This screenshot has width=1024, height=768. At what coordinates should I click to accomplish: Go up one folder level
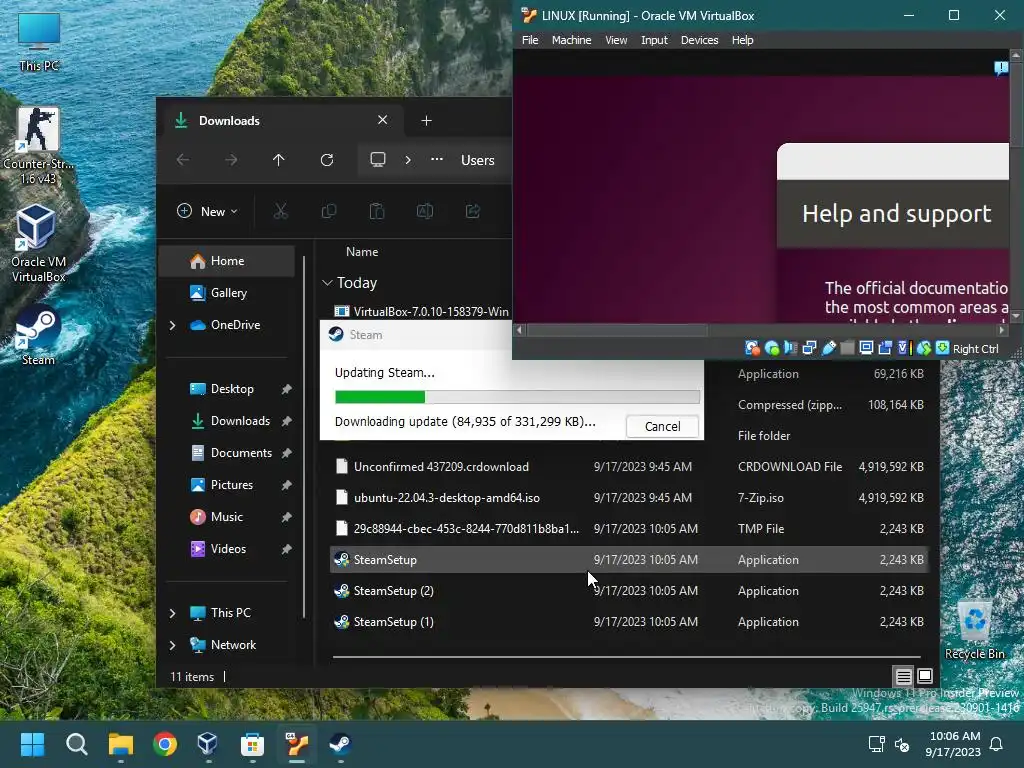279,160
